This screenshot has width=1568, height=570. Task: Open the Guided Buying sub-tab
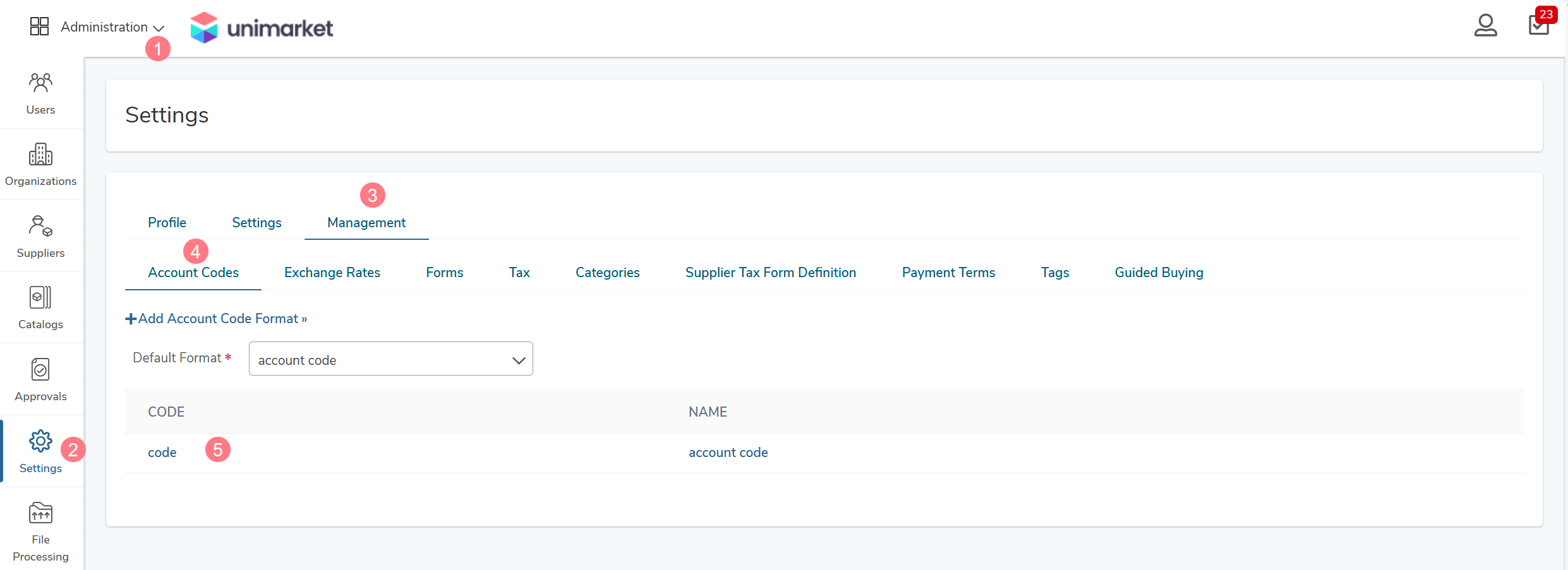click(1159, 272)
